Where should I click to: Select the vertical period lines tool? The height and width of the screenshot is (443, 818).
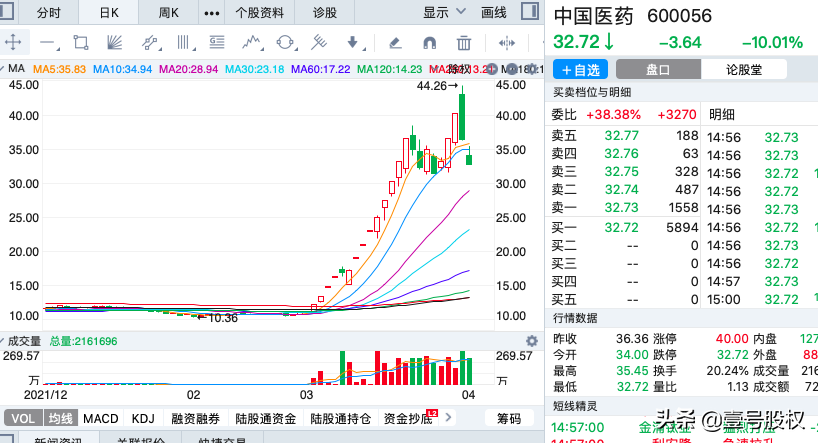(x=182, y=42)
